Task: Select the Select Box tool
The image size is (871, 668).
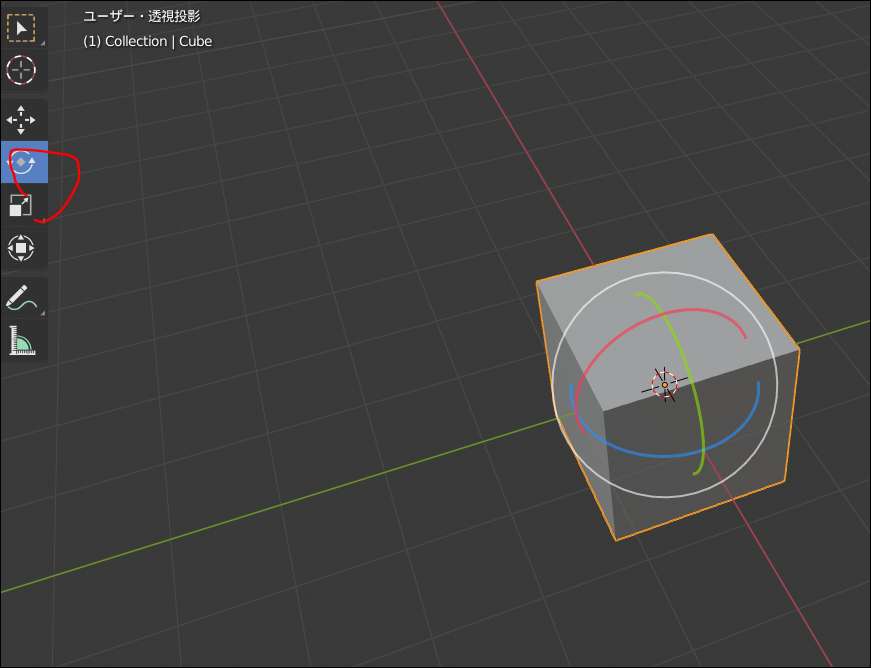Action: (22, 28)
